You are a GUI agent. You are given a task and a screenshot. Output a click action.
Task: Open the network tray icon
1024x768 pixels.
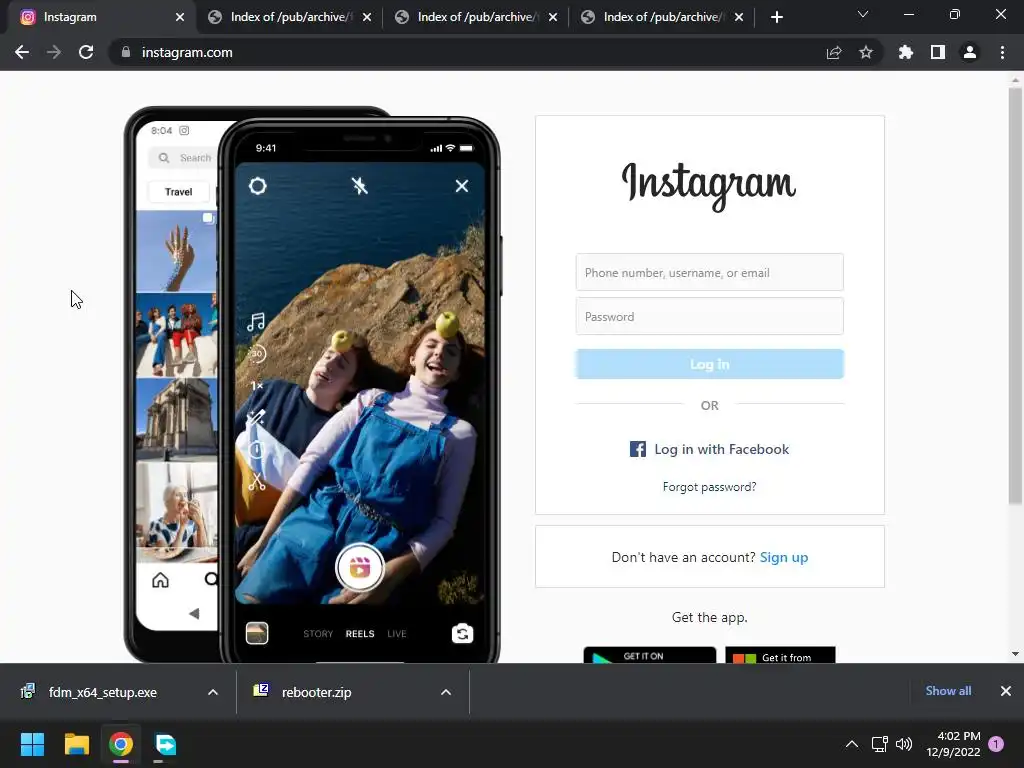point(880,744)
